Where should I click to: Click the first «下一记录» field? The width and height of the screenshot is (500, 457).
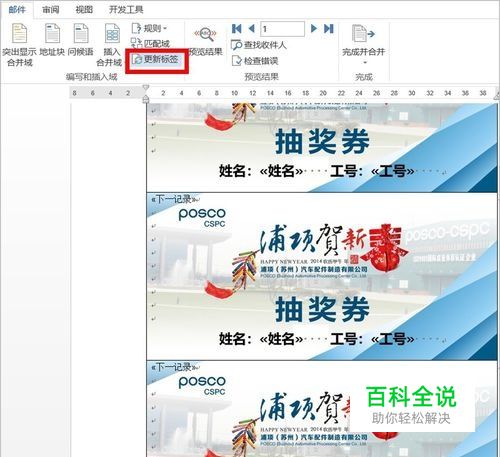tap(173, 200)
